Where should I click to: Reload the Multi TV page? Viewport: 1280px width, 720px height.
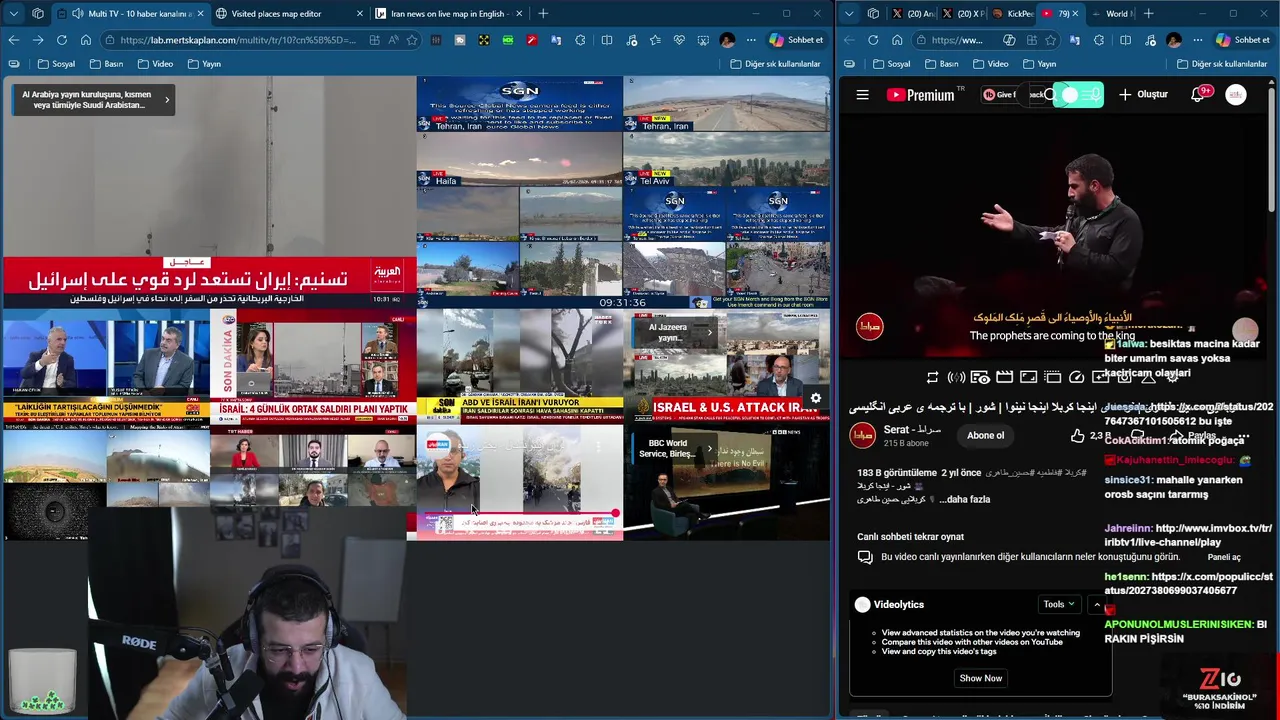62,40
